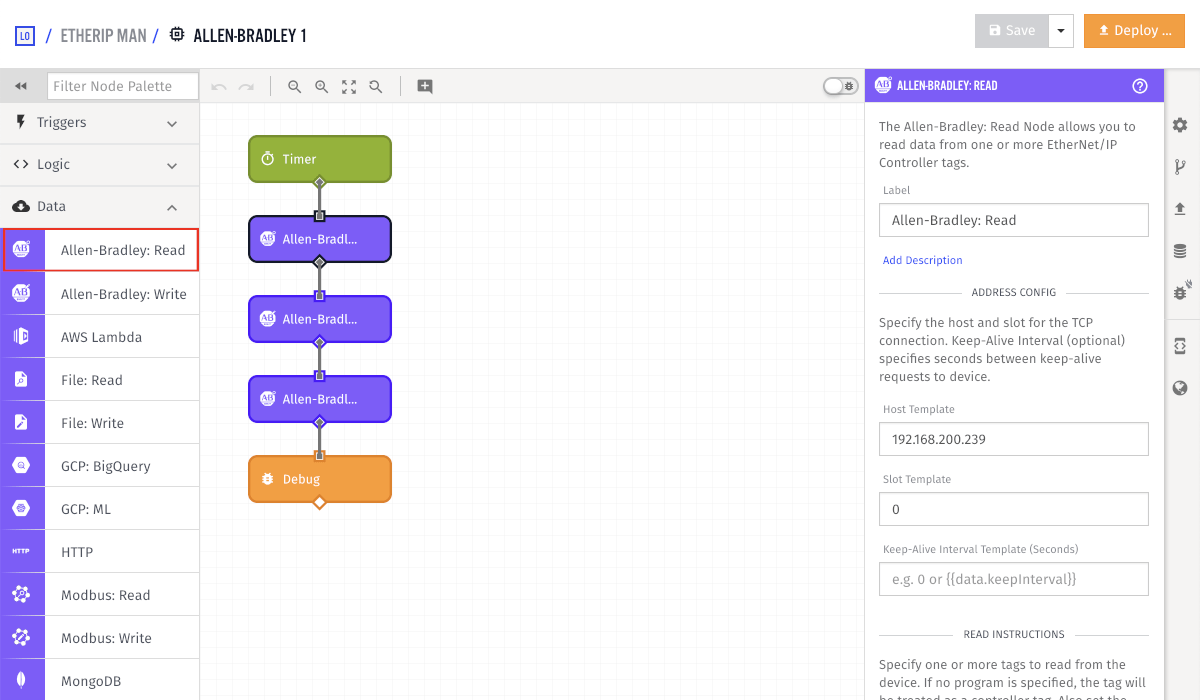Go to the ETHERIP MAN breadcrumb link

click(x=103, y=36)
